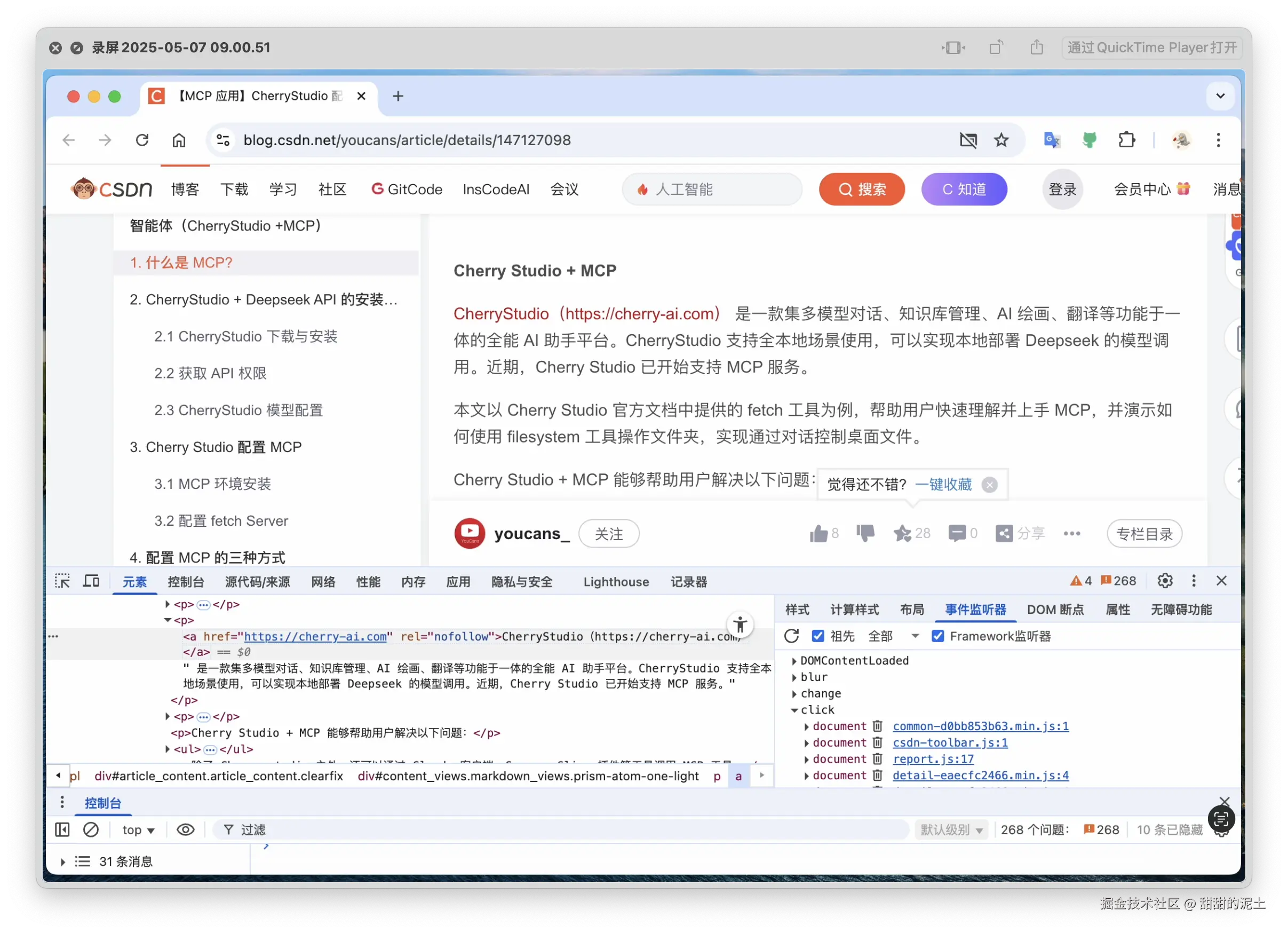Switch to the 网络 DevTools panel
The image size is (1288, 933).
323,581
